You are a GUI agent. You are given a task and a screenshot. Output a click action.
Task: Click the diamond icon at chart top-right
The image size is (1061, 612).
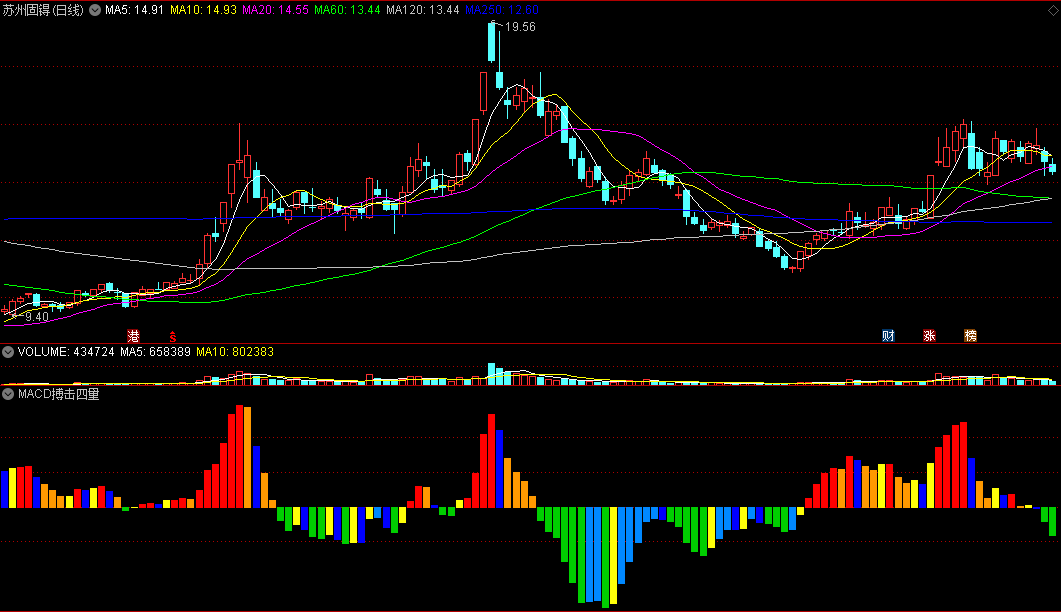[x=1053, y=10]
